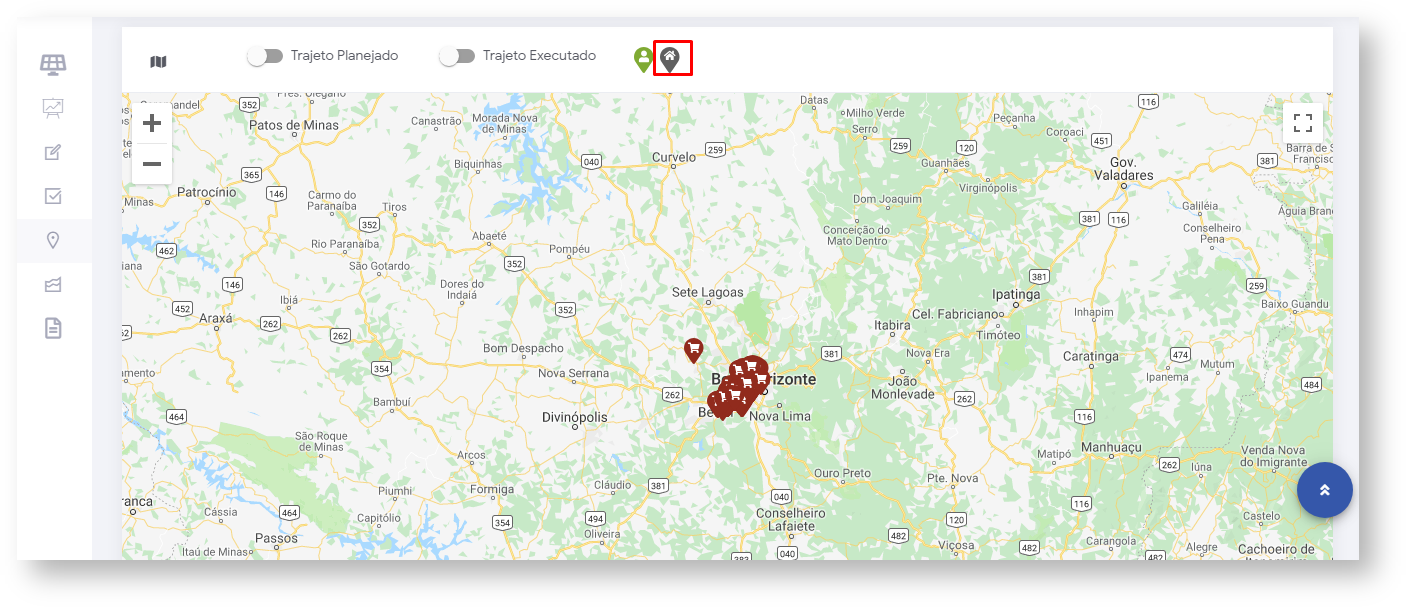The width and height of the screenshot is (1407, 608).
Task: Click the Curvelo city label
Action: tap(673, 157)
